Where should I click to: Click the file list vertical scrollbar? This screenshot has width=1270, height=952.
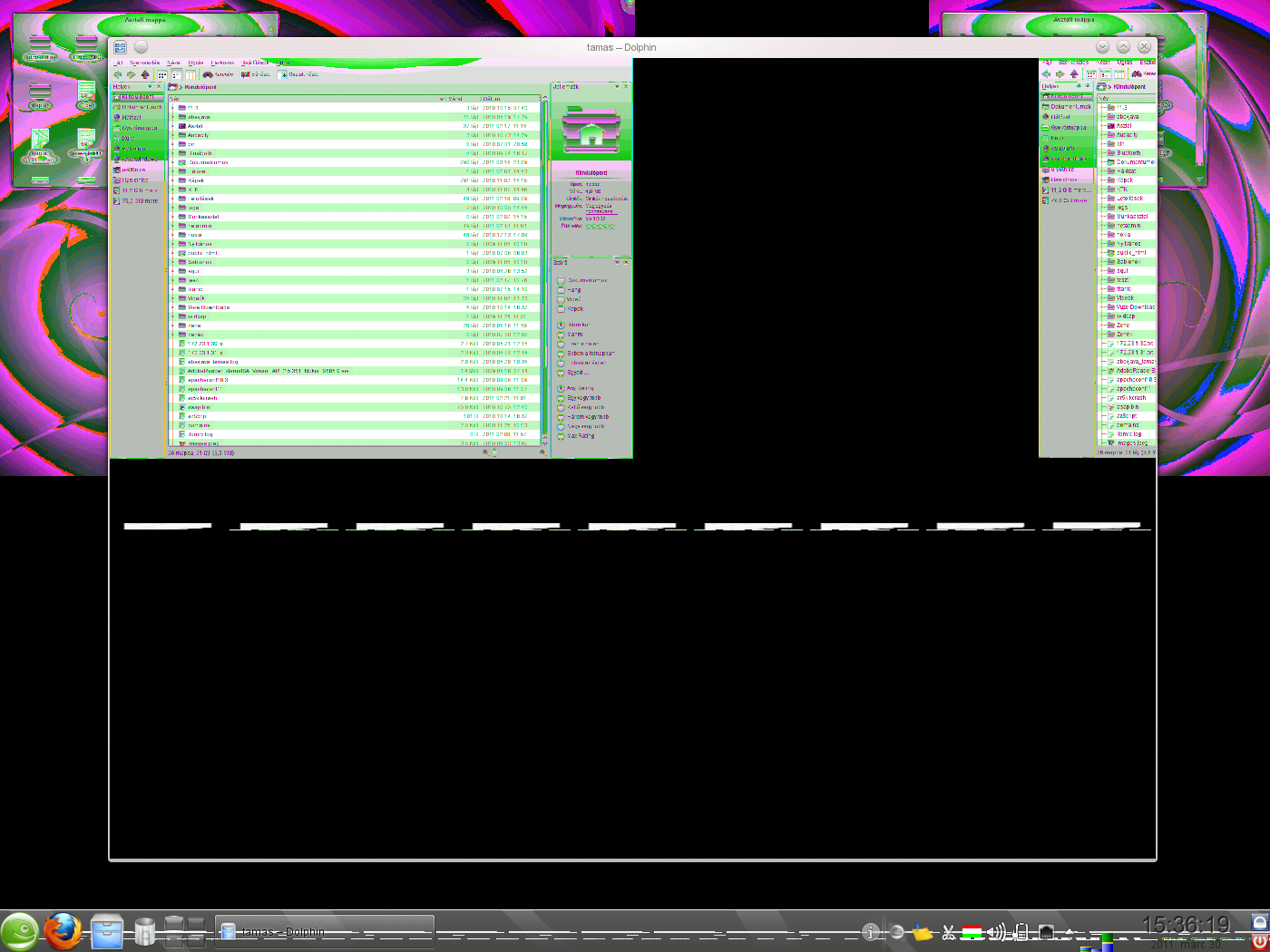click(544, 272)
